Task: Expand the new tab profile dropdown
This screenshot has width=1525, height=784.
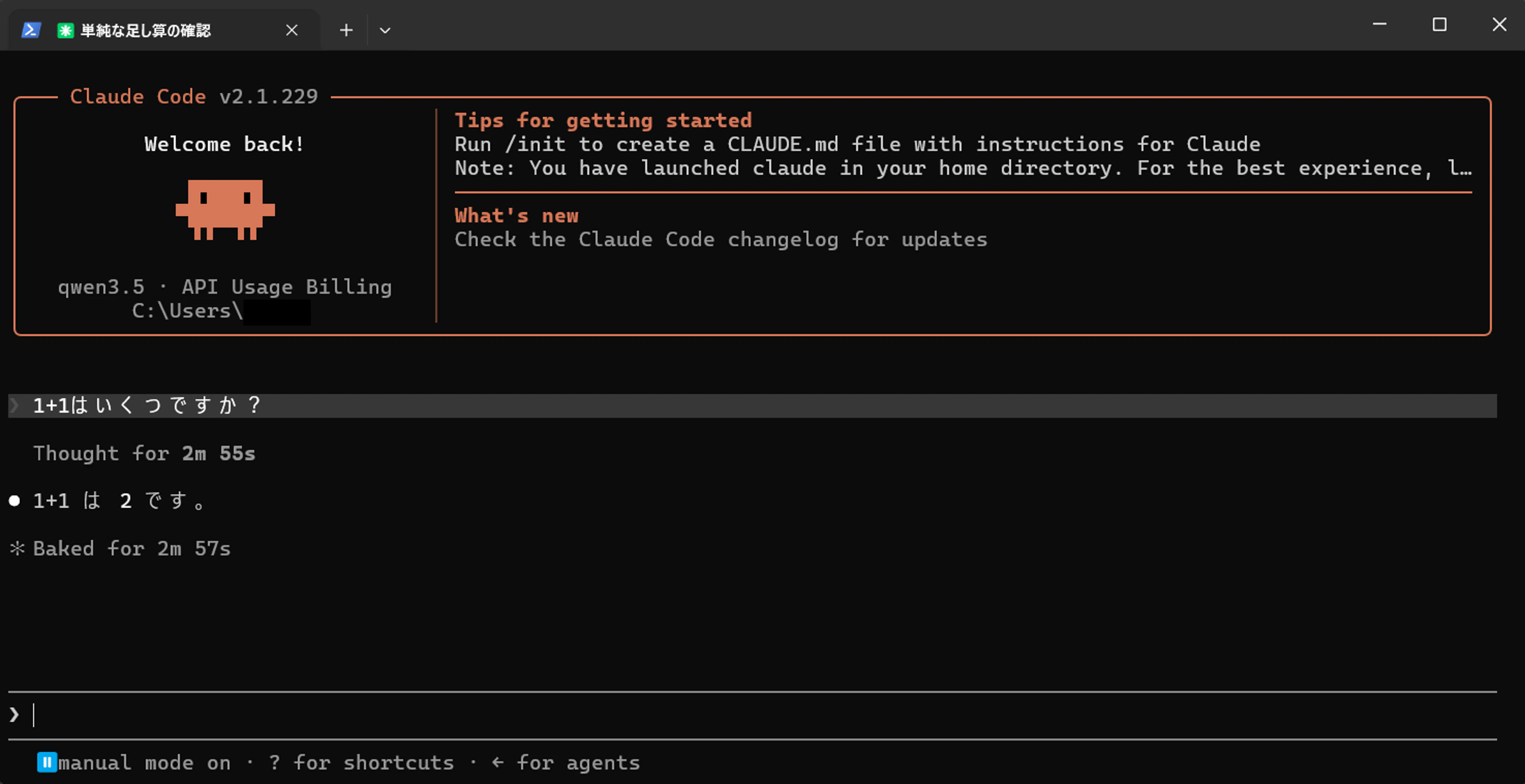Action: click(385, 30)
